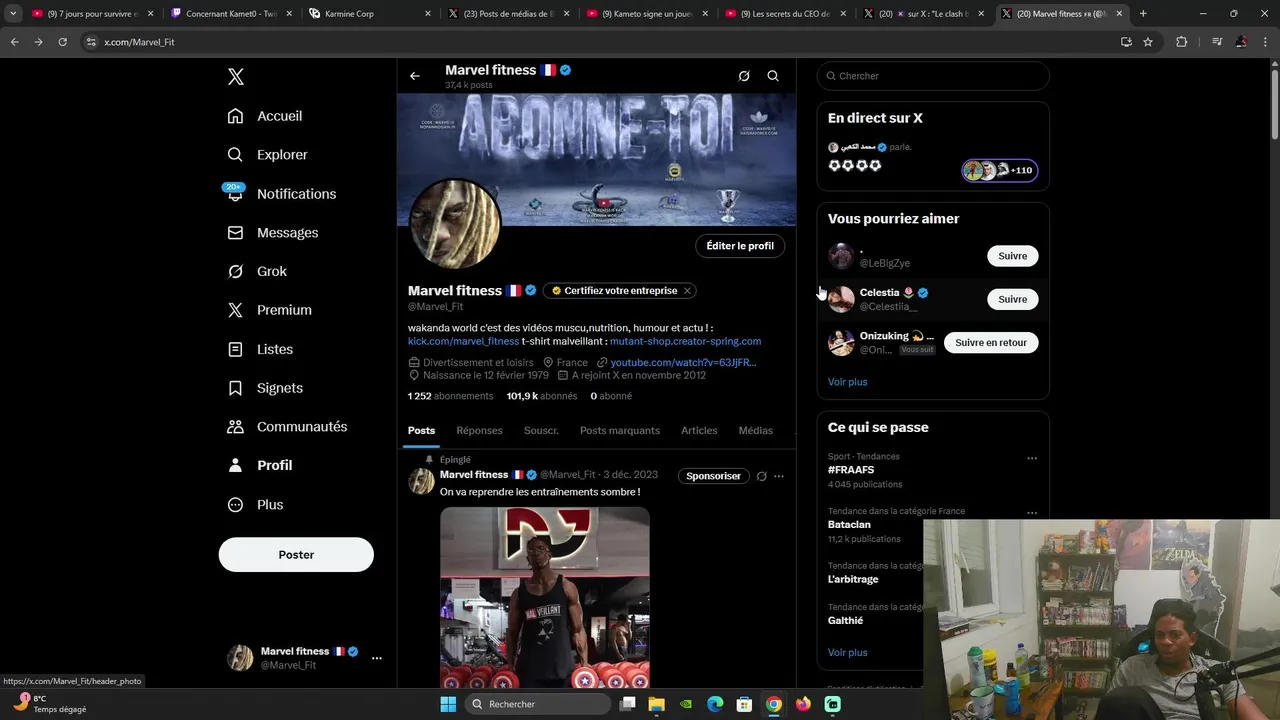Open Grok action on pinned post
1280x720 pixels.
click(761, 476)
